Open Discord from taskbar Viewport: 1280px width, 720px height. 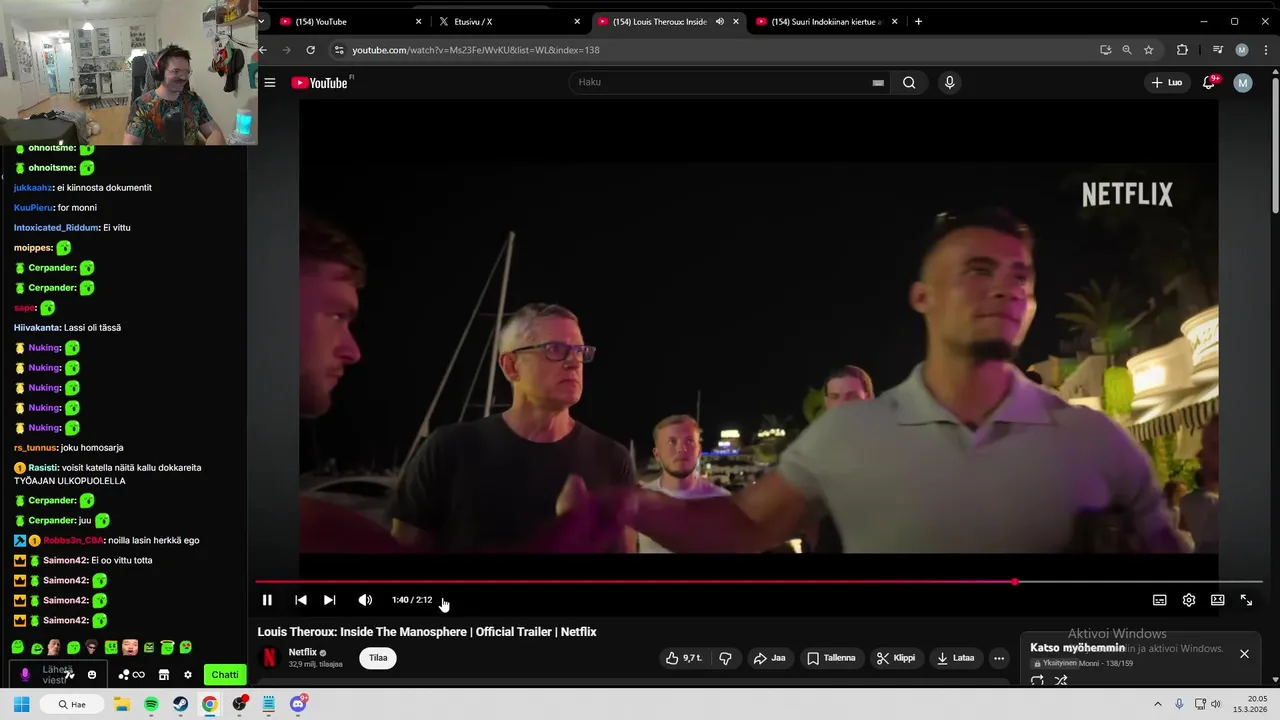click(x=298, y=704)
